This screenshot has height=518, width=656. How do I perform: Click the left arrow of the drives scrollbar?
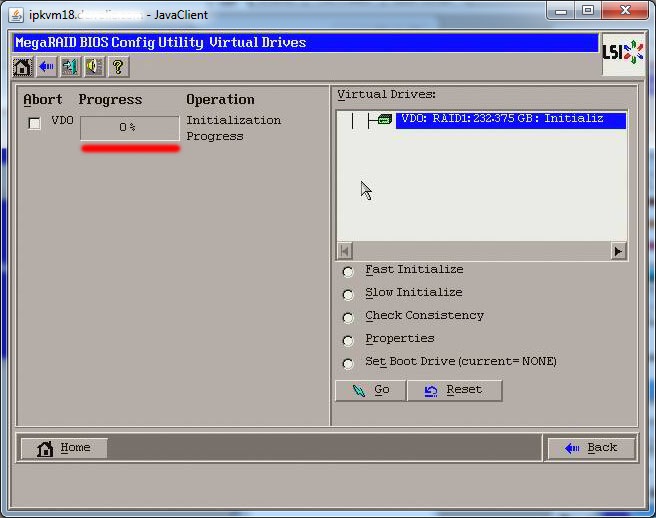click(345, 251)
